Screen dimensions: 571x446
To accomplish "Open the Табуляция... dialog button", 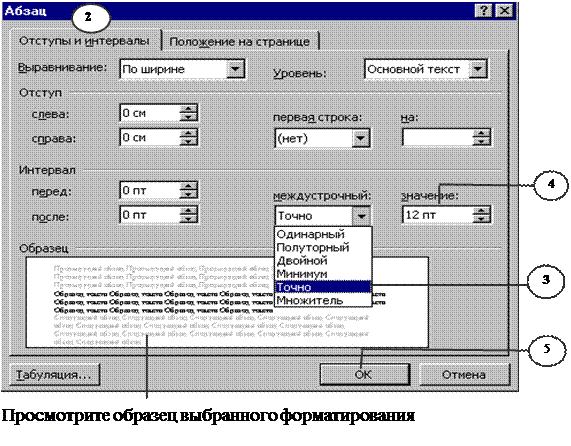I will (54, 374).
